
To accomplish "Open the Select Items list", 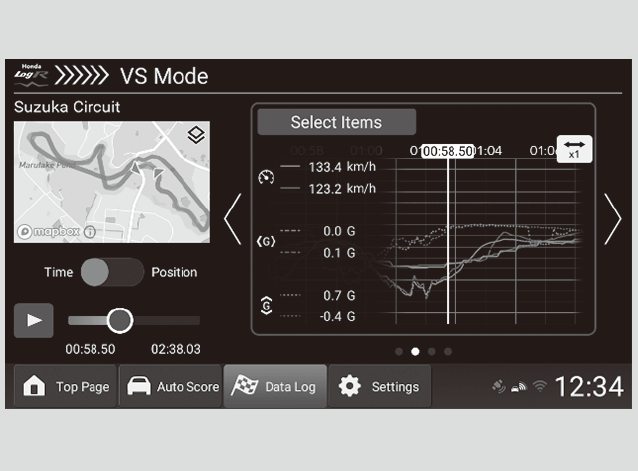I will pyautogui.click(x=336, y=122).
